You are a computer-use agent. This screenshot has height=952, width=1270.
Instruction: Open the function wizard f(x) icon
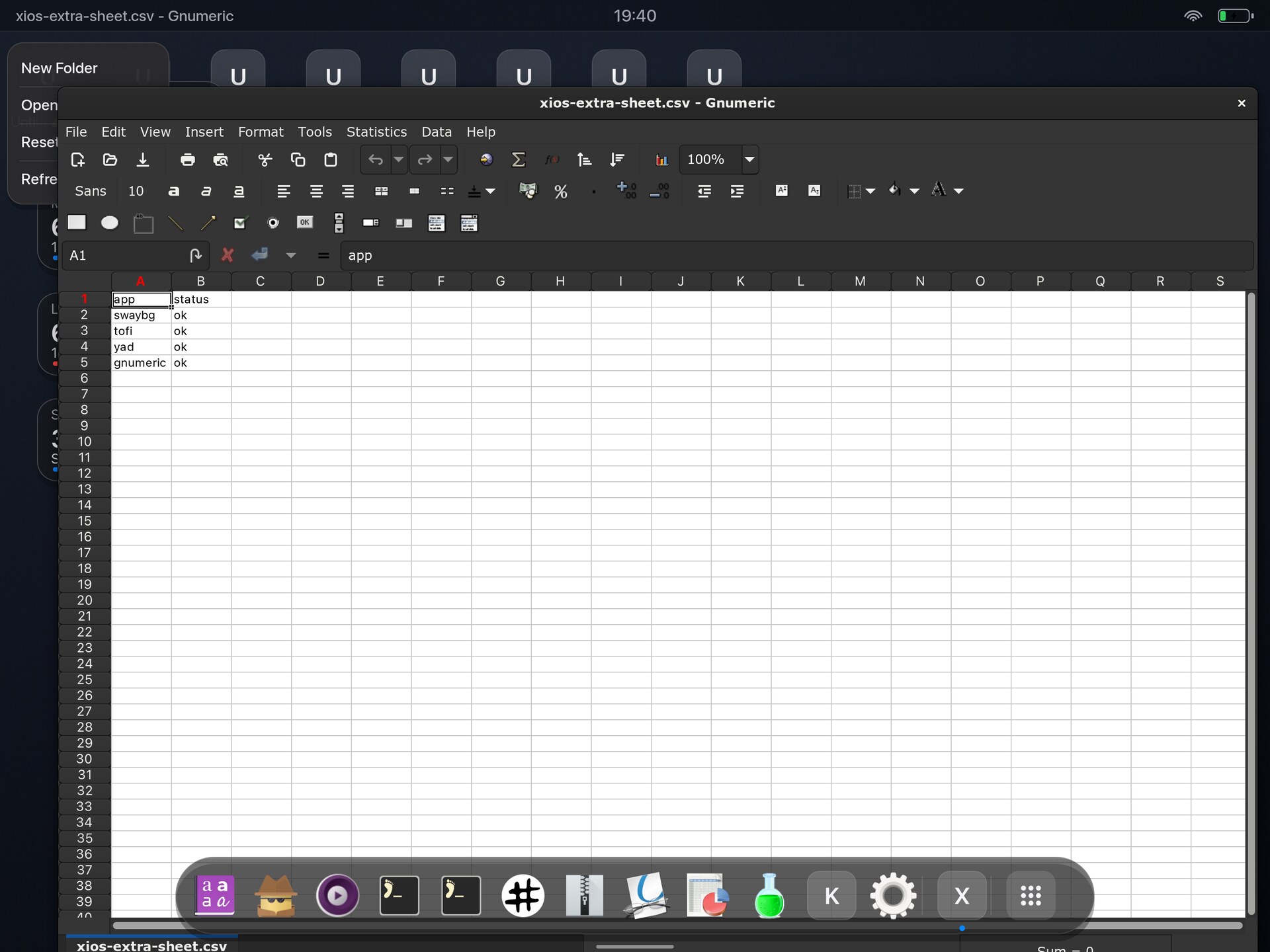(552, 159)
